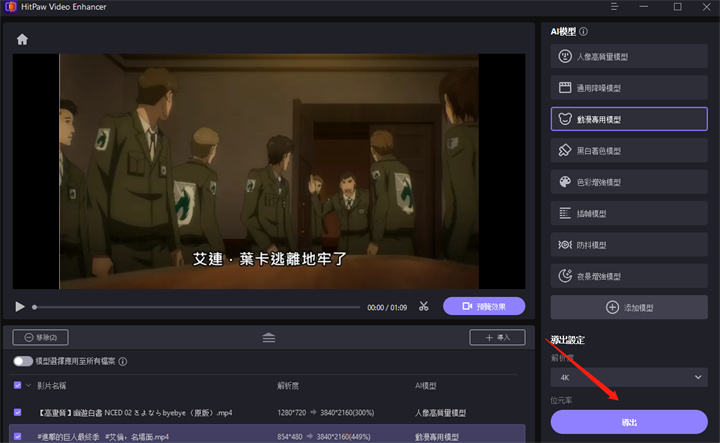This screenshot has height=443, width=720.
Task: Select the 人像高質量模型 face model
Action: [x=629, y=56]
